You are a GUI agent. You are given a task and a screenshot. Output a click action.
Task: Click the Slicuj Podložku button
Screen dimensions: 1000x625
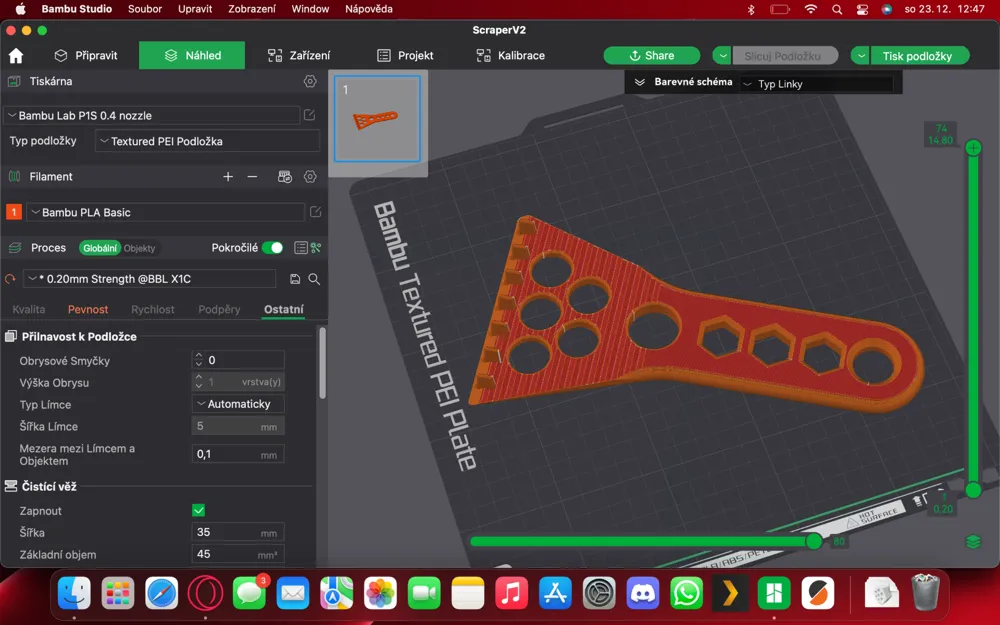pos(784,56)
